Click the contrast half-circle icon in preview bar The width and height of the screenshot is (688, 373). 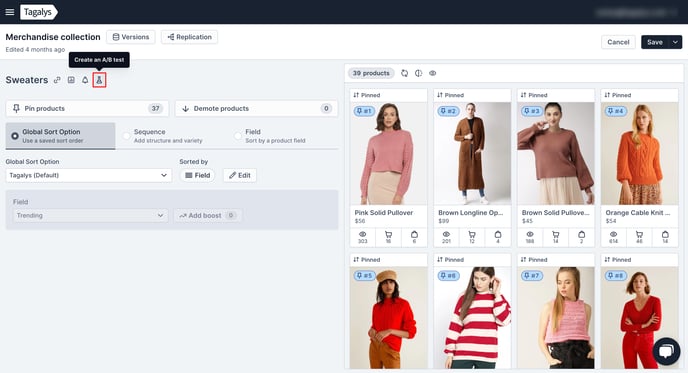419,73
